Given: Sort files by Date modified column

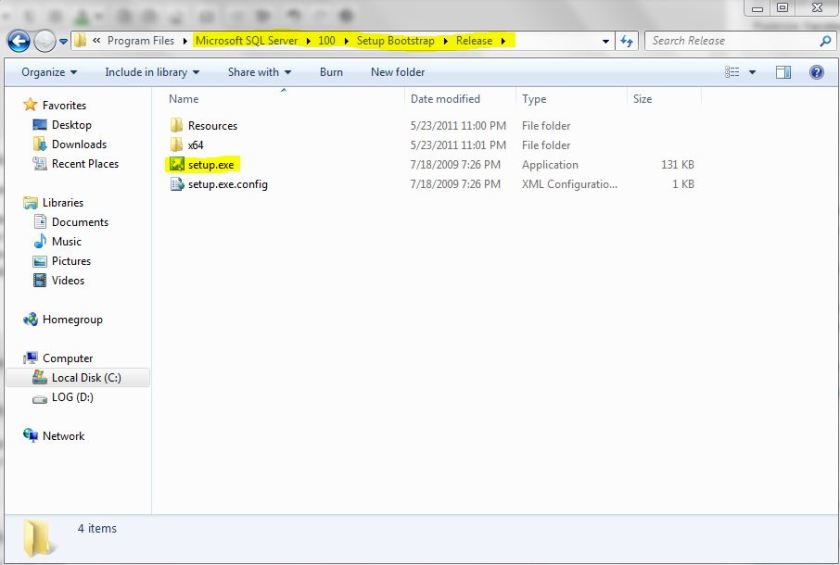Looking at the screenshot, I should [x=445, y=99].
